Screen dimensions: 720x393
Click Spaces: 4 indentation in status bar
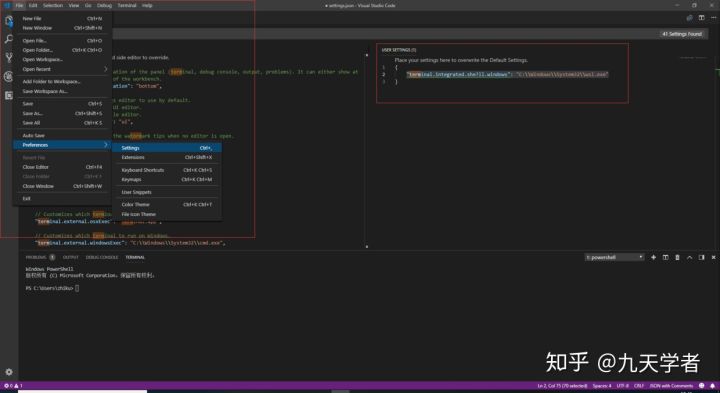tap(602, 386)
